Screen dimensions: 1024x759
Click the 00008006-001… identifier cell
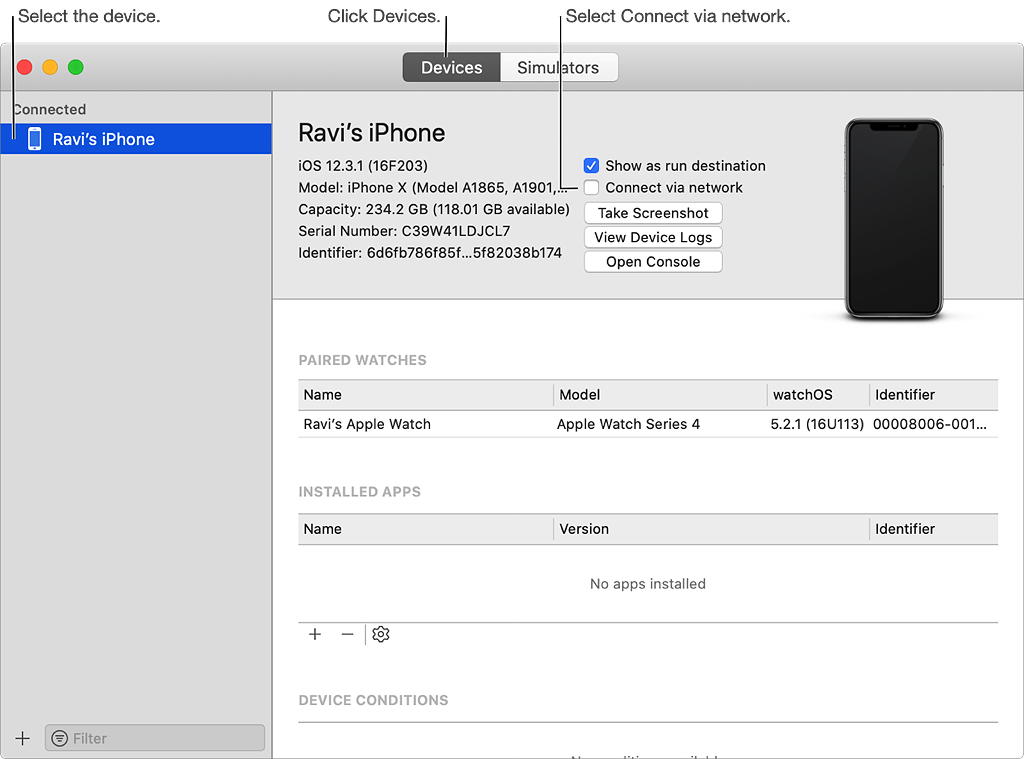point(930,424)
